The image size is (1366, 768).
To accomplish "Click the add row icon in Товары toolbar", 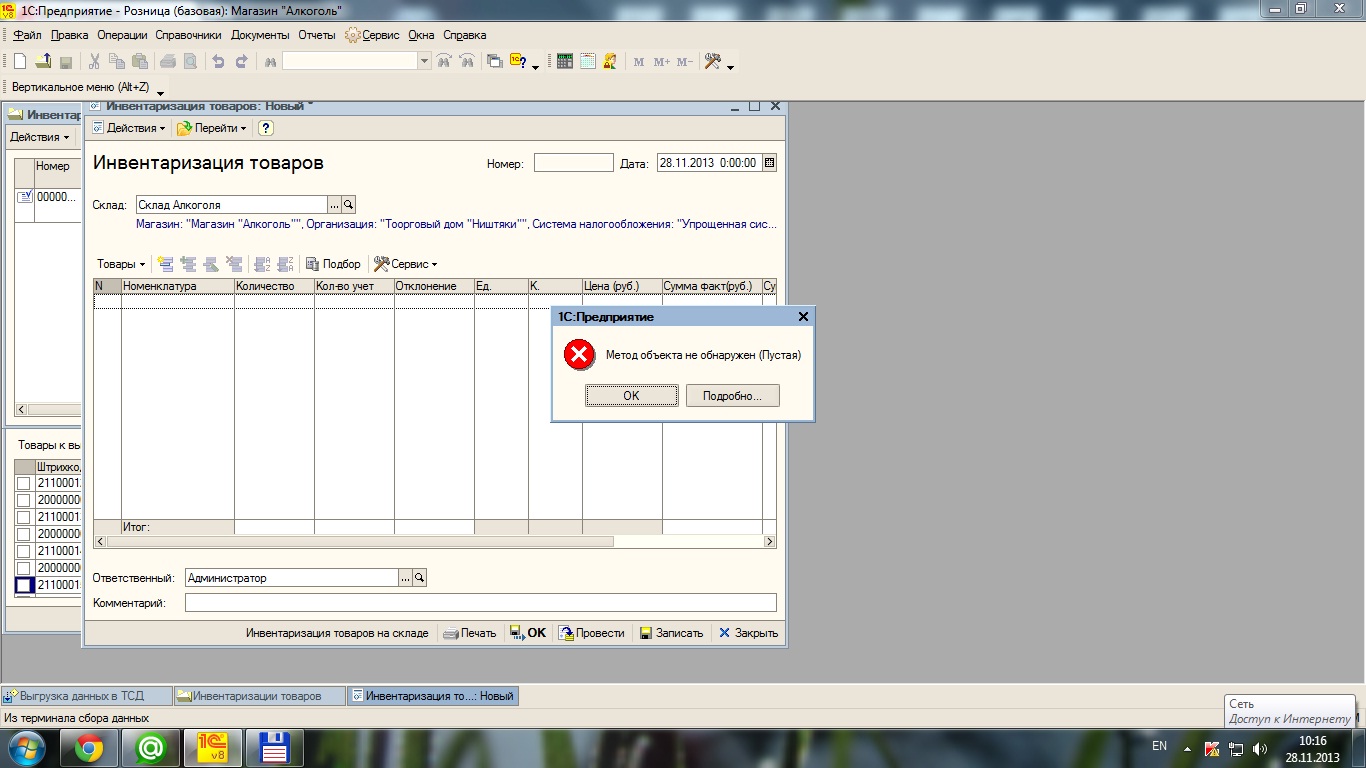I will (166, 264).
